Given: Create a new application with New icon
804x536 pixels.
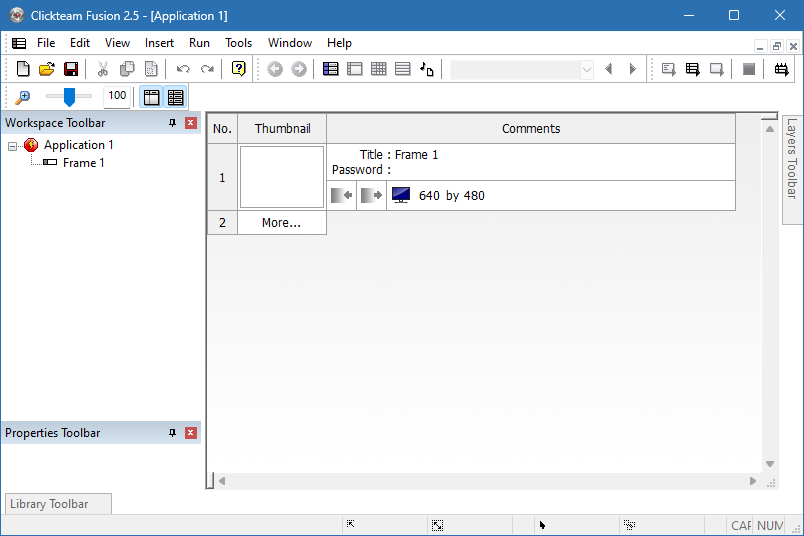Looking at the screenshot, I should point(23,69).
